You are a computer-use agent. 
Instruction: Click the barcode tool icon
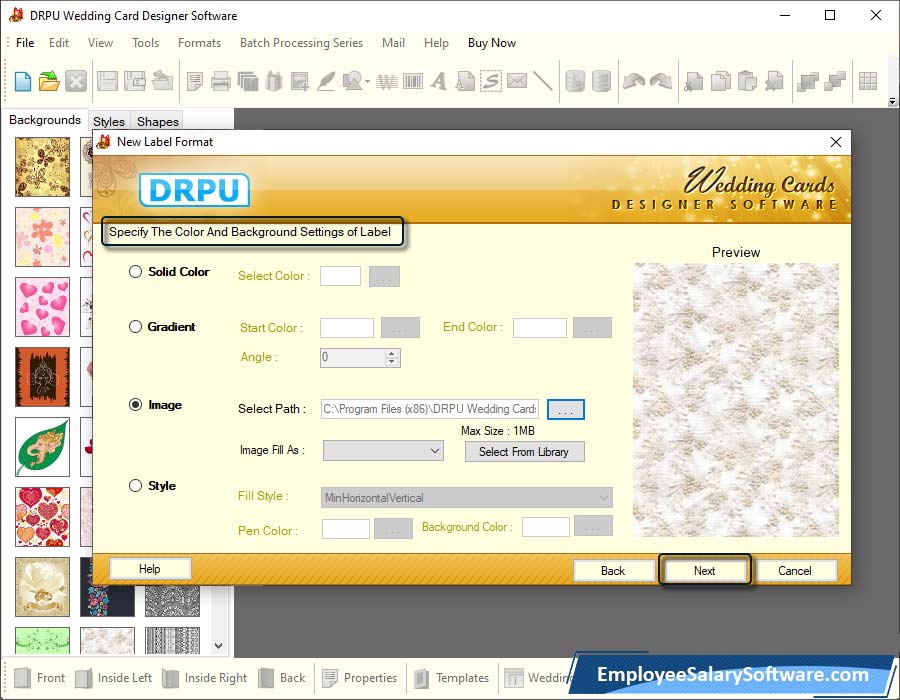tap(413, 81)
